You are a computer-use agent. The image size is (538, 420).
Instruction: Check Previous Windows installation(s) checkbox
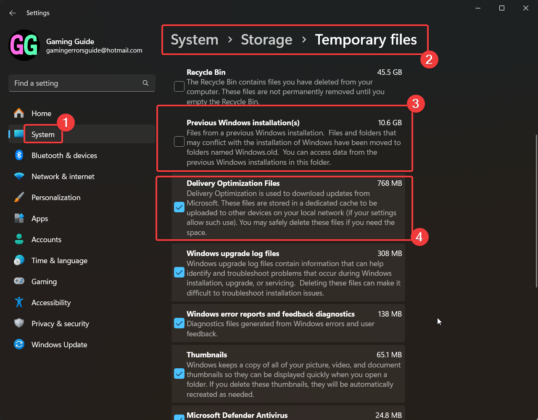(x=179, y=141)
